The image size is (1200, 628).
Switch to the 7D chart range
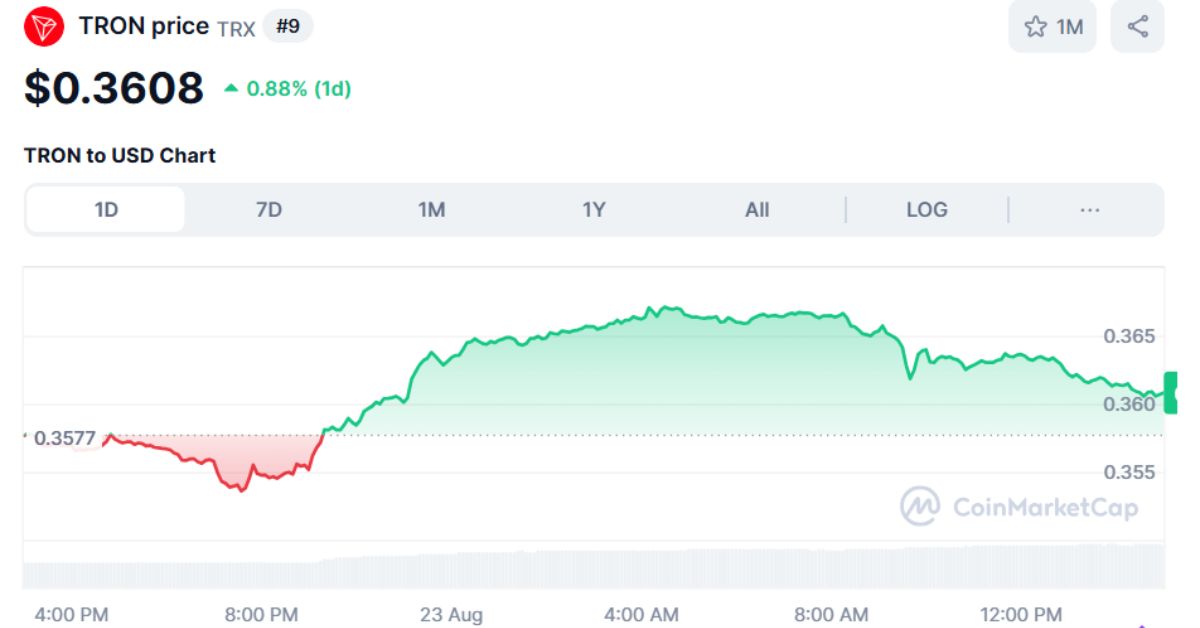(269, 209)
